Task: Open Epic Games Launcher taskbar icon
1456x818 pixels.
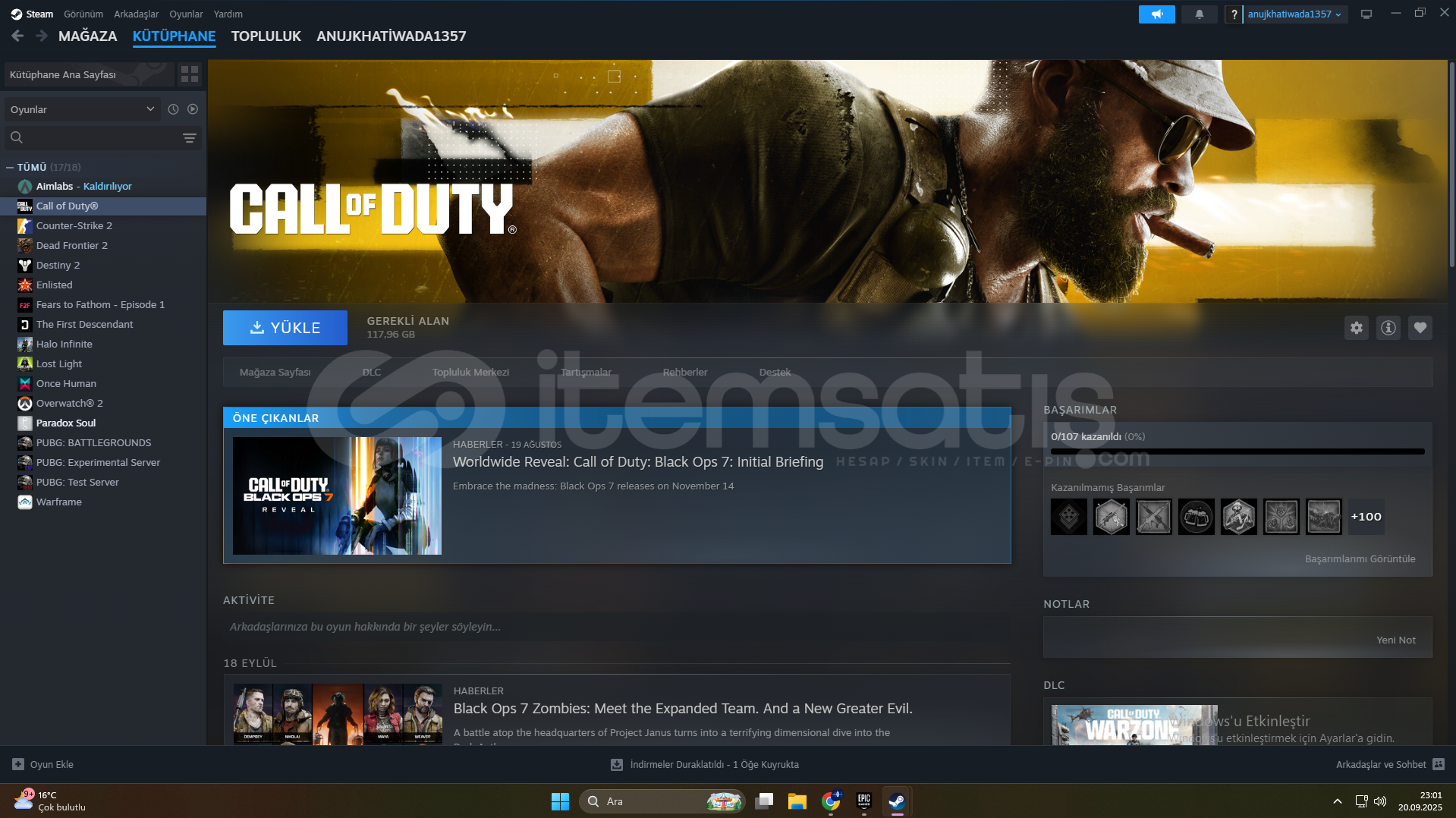Action: coord(863,801)
